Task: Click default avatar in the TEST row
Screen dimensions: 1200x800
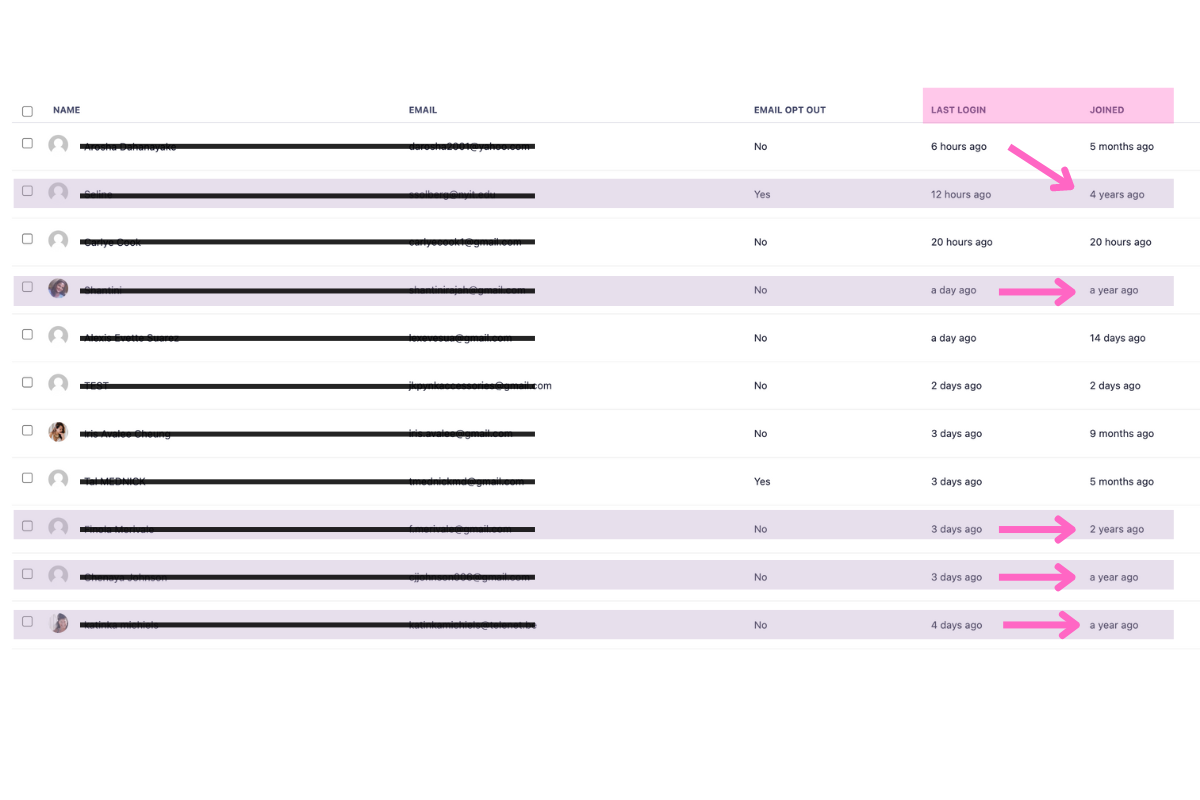Action: pyautogui.click(x=58, y=384)
